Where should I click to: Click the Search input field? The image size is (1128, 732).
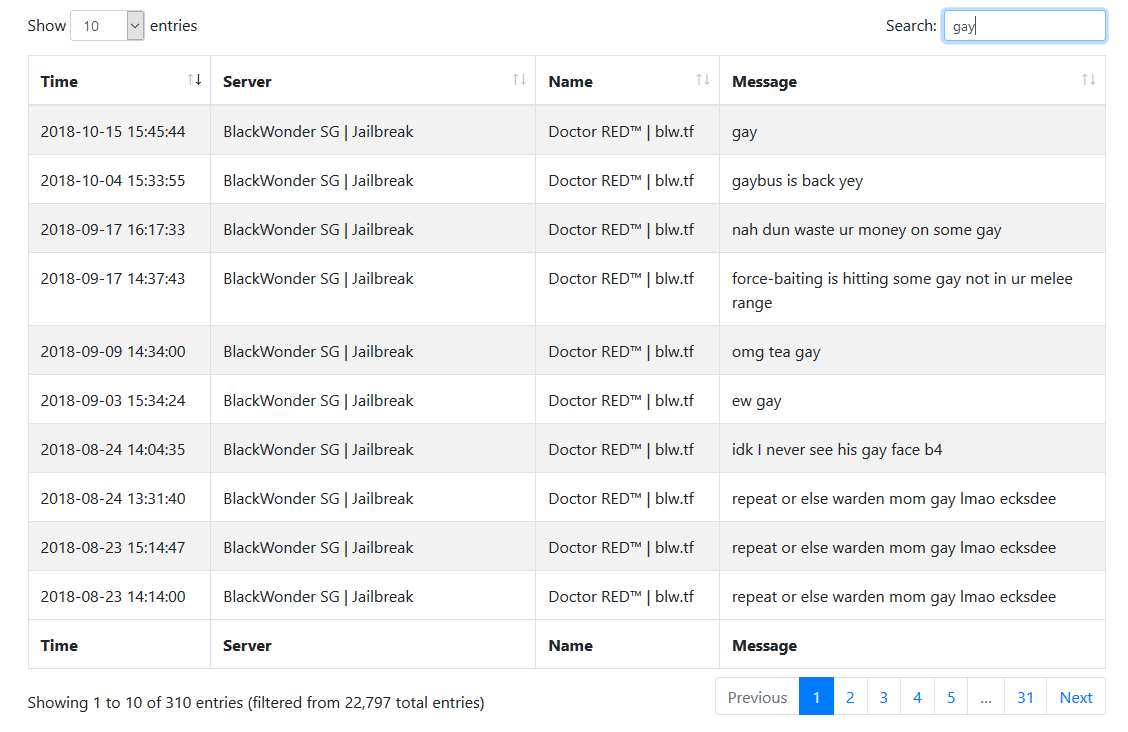[x=1024, y=26]
